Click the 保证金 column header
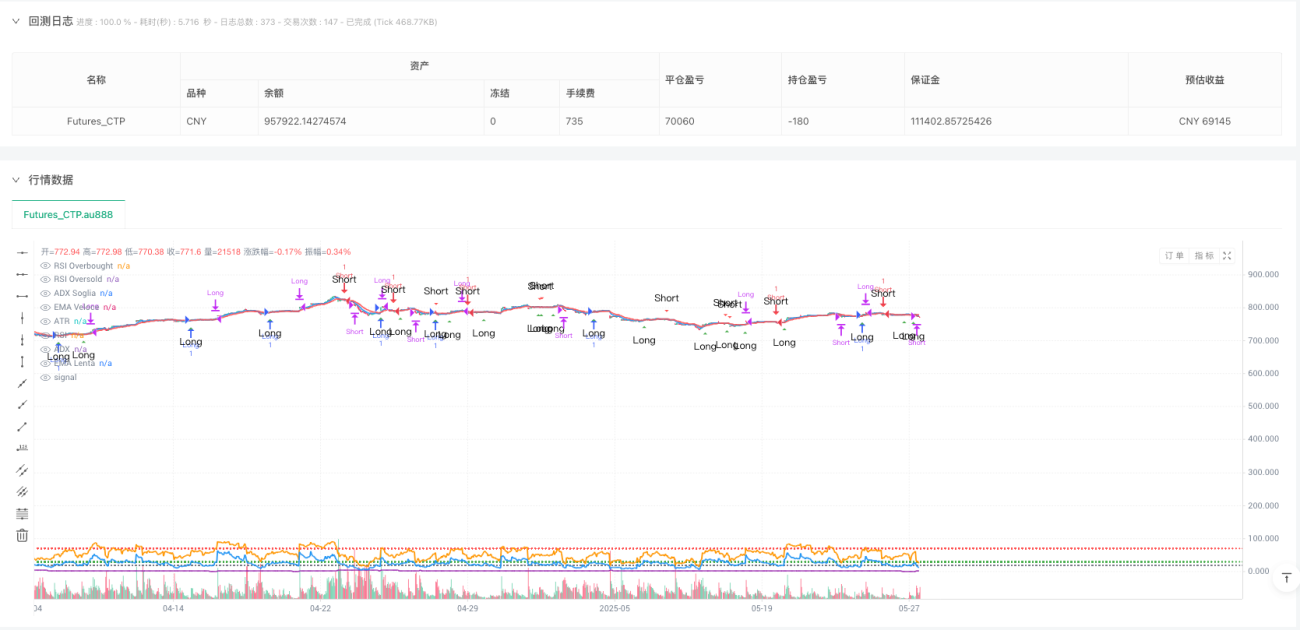This screenshot has width=1300, height=630. 1016,79
